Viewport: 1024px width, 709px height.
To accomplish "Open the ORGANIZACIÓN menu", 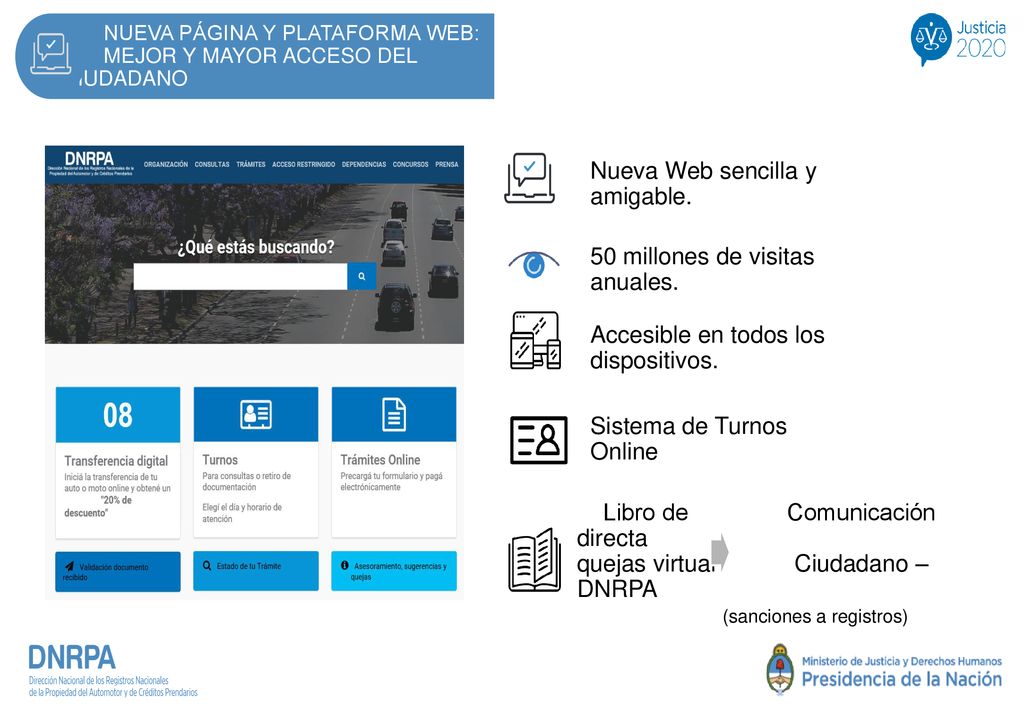I will [x=166, y=165].
